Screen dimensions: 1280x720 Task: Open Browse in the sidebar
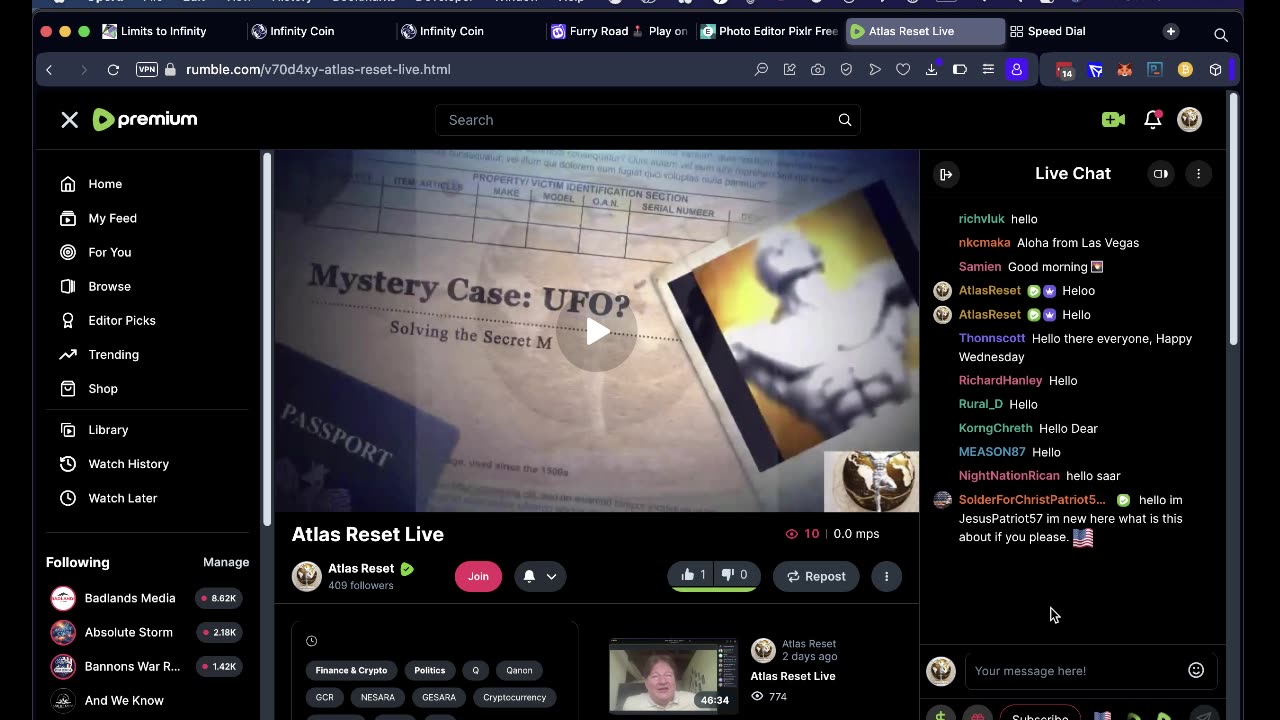[109, 286]
